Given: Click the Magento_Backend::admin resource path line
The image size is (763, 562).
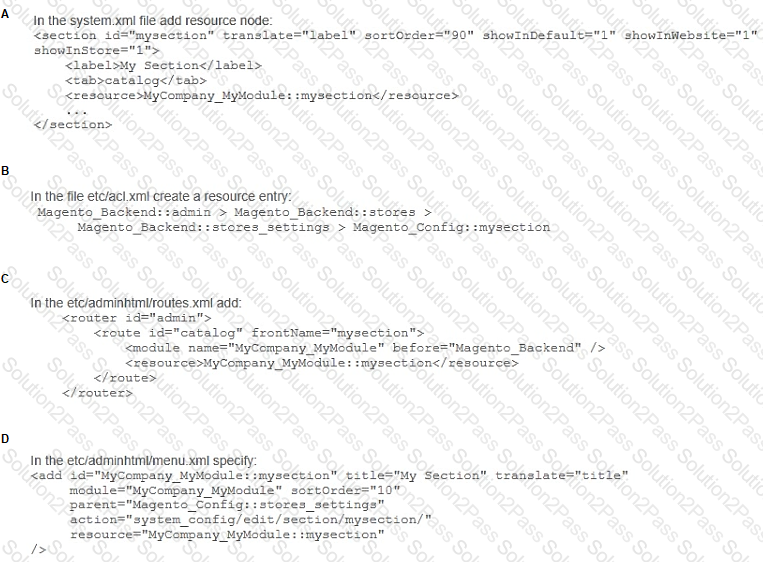Looking at the screenshot, I should 235,212.
